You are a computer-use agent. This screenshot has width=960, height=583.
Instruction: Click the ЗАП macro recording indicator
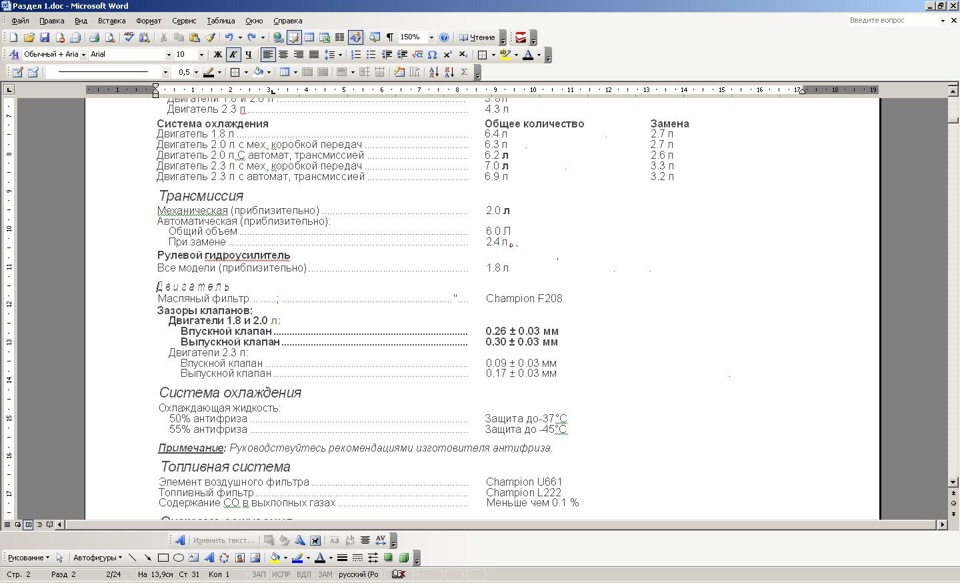(x=259, y=574)
